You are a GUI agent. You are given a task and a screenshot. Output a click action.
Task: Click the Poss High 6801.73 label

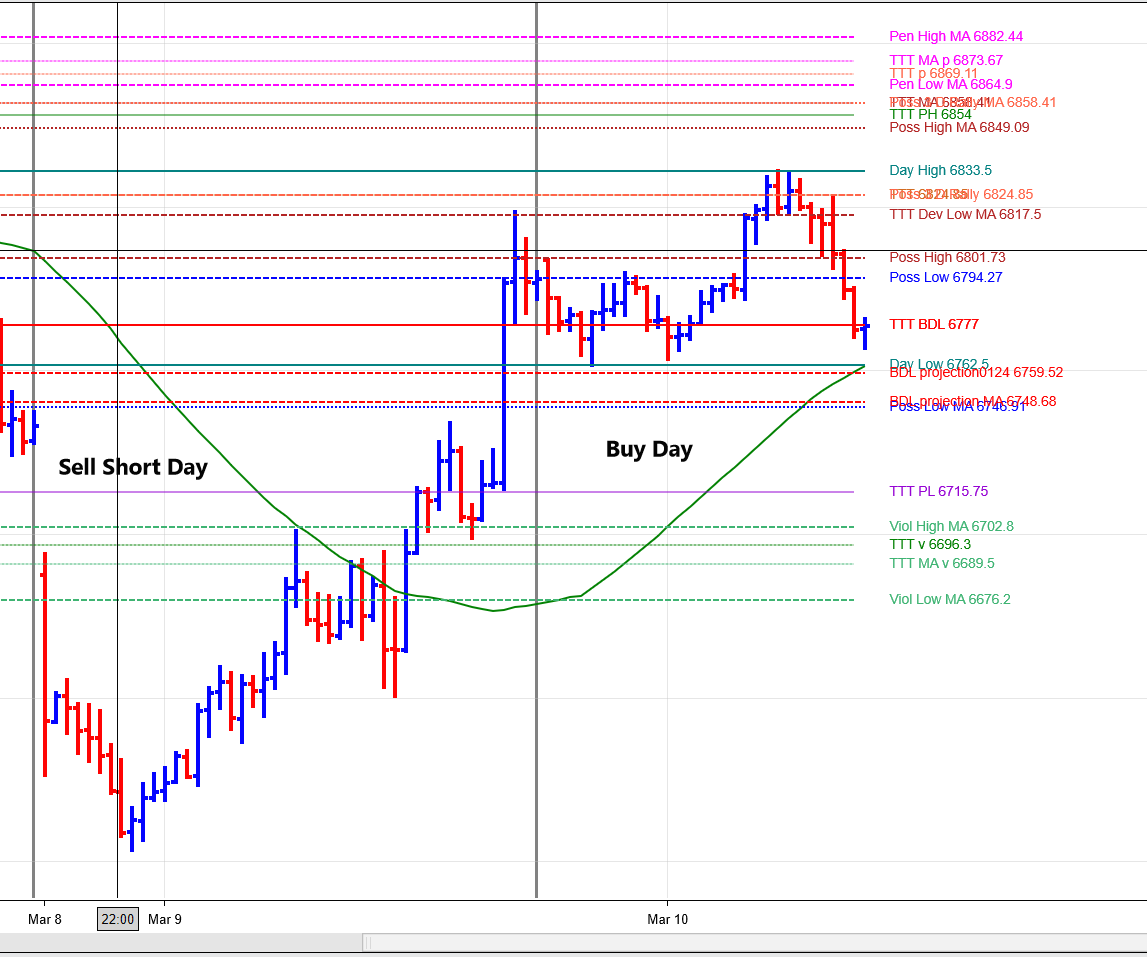click(x=947, y=258)
